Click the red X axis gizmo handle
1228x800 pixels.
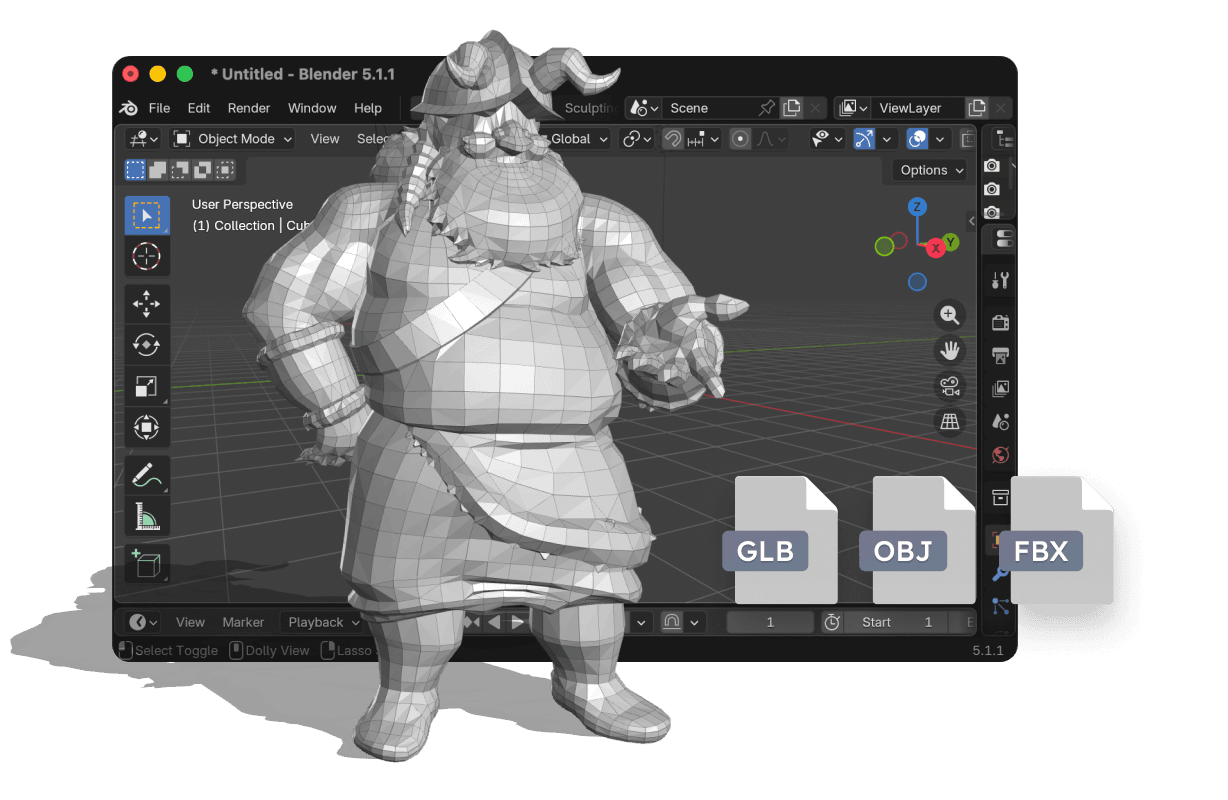[936, 247]
